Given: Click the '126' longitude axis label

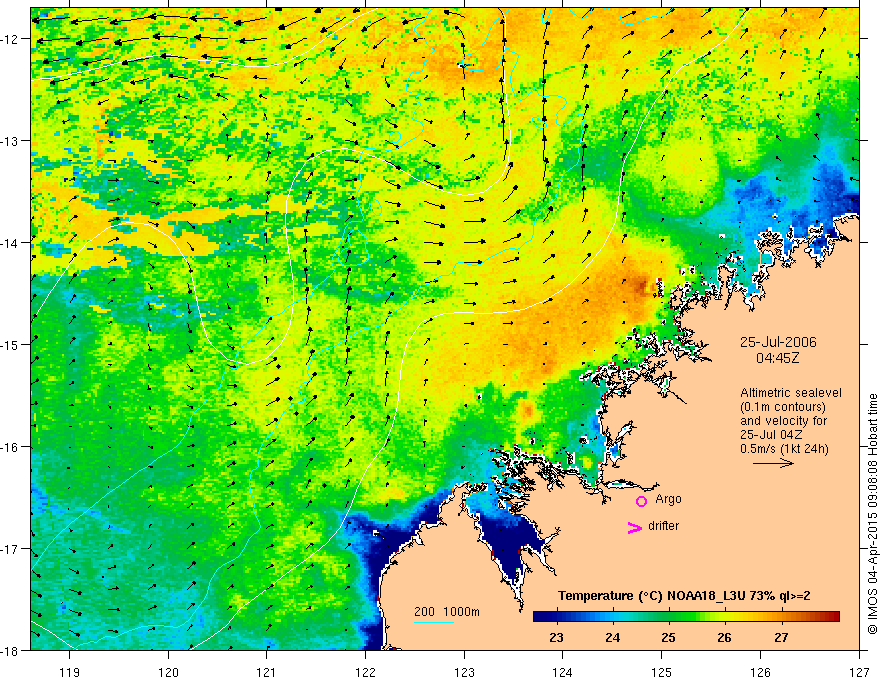Looking at the screenshot, I should (760, 672).
